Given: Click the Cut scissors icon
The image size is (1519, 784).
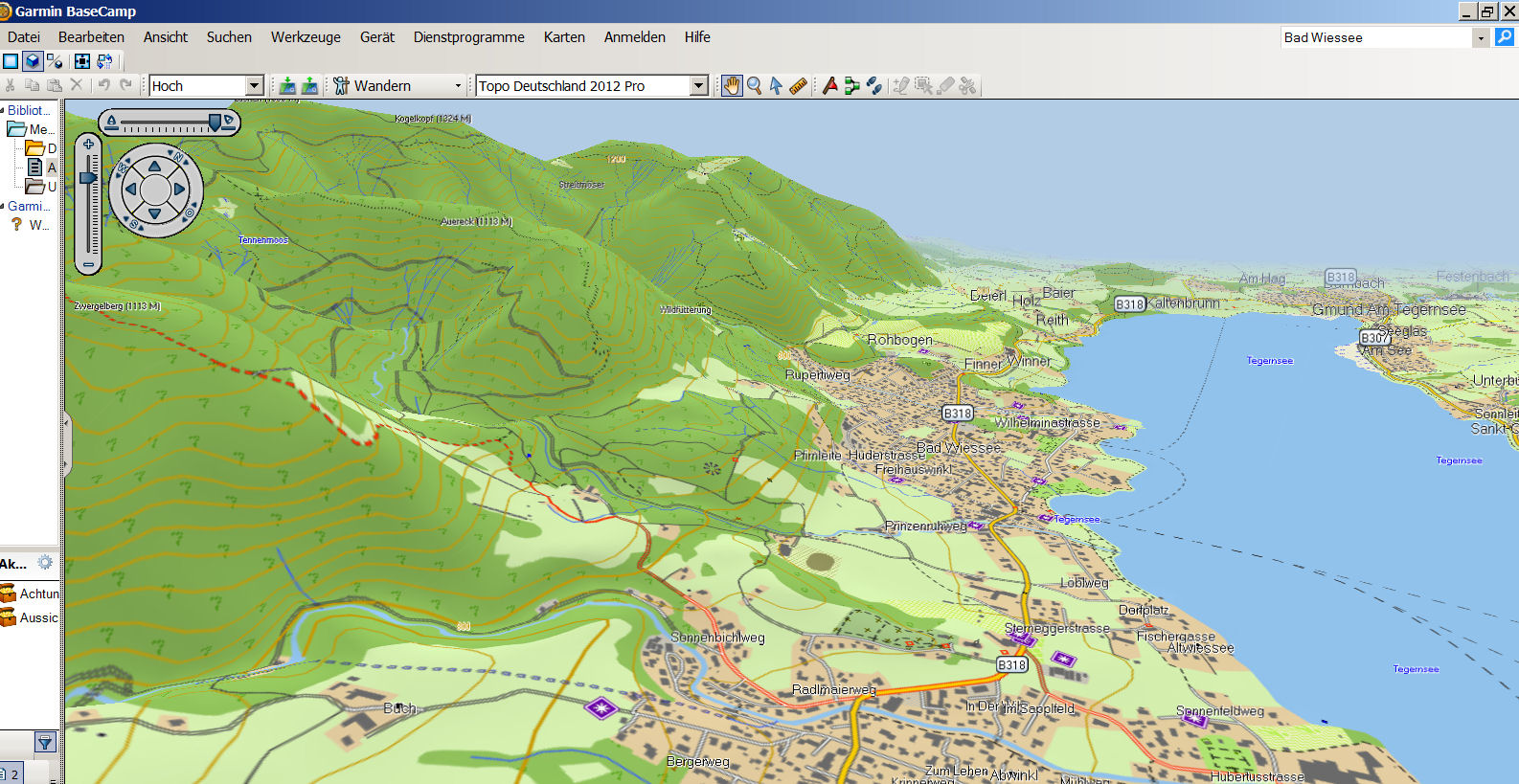Looking at the screenshot, I should pyautogui.click(x=11, y=85).
